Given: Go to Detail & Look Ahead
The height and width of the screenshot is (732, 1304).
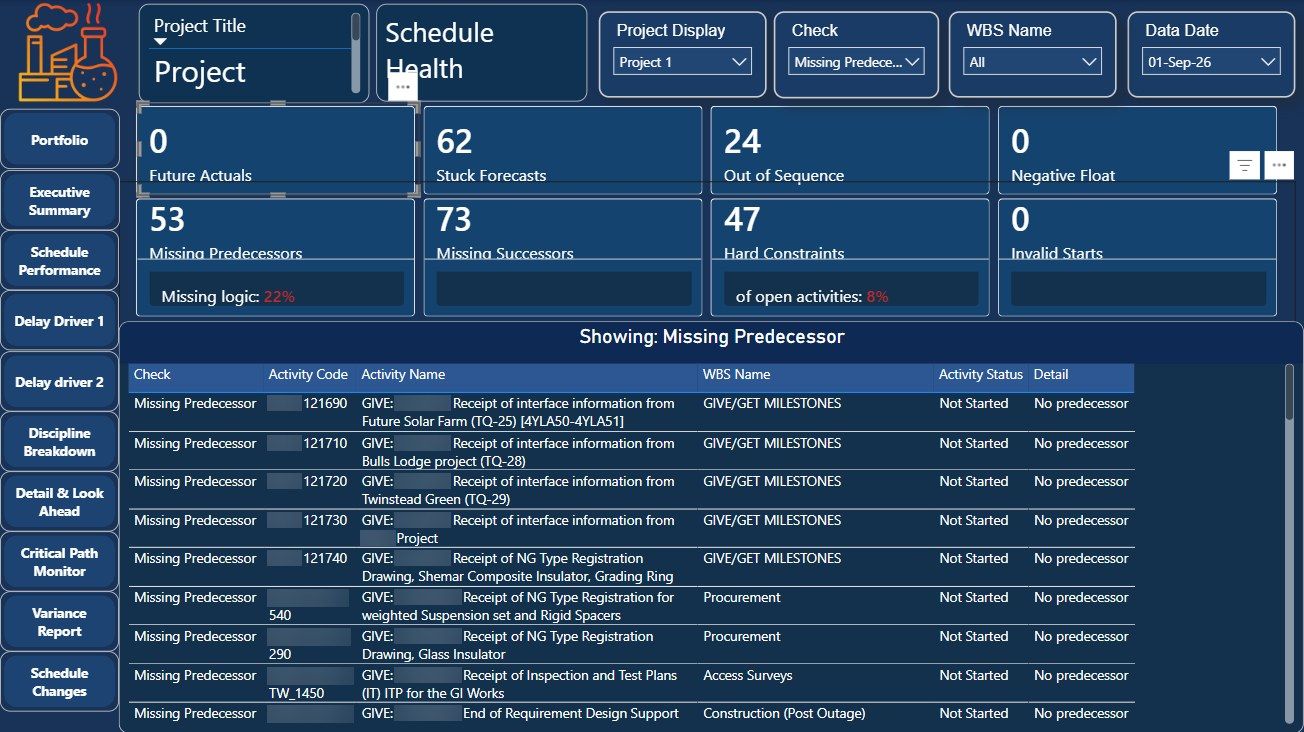Looking at the screenshot, I should 60,502.
